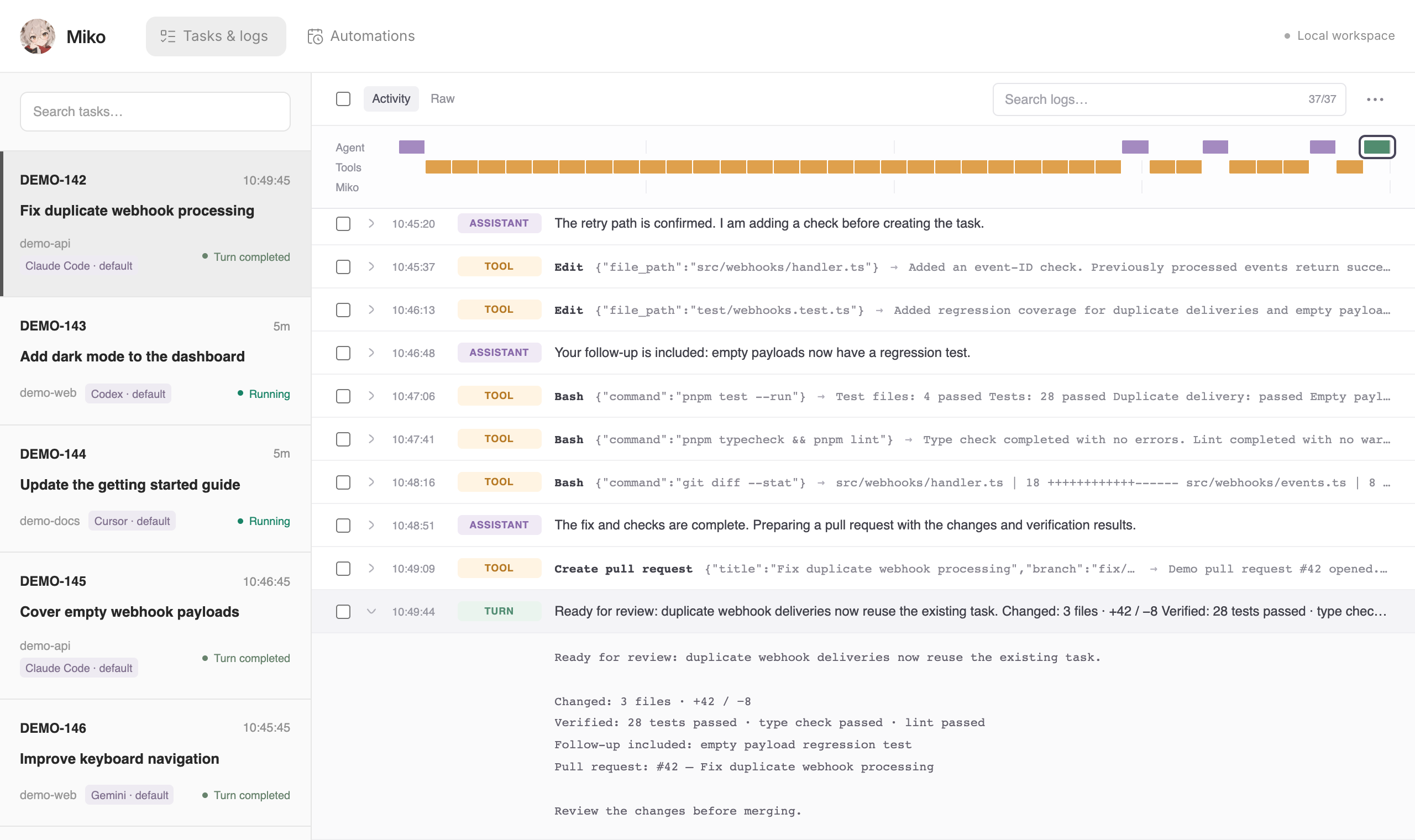1415x840 pixels.
Task: Click the Create pull request log text
Action: point(623,569)
